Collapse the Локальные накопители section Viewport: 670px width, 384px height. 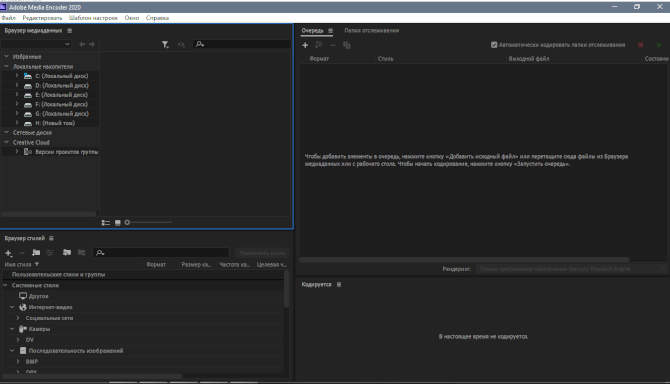[x=6, y=67]
